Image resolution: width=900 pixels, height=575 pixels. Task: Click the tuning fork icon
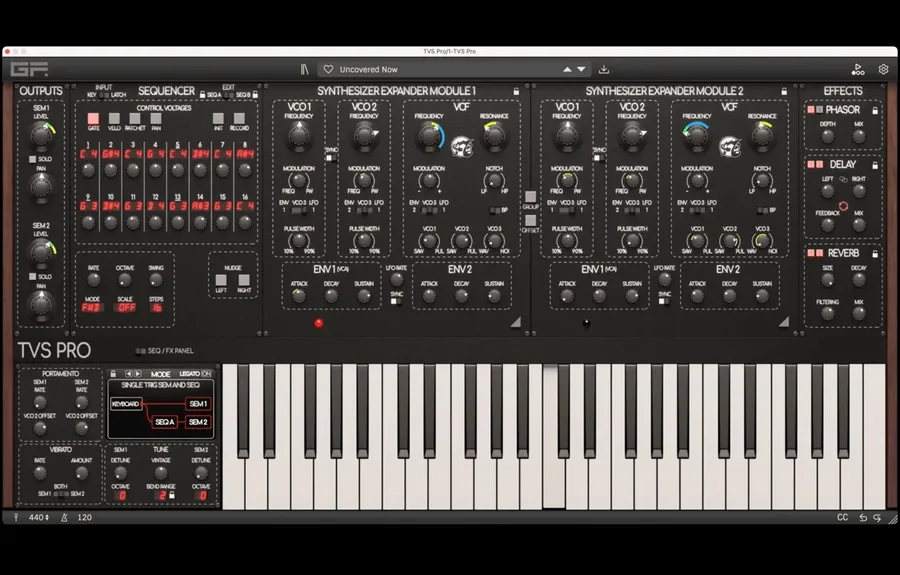[x=16, y=517]
